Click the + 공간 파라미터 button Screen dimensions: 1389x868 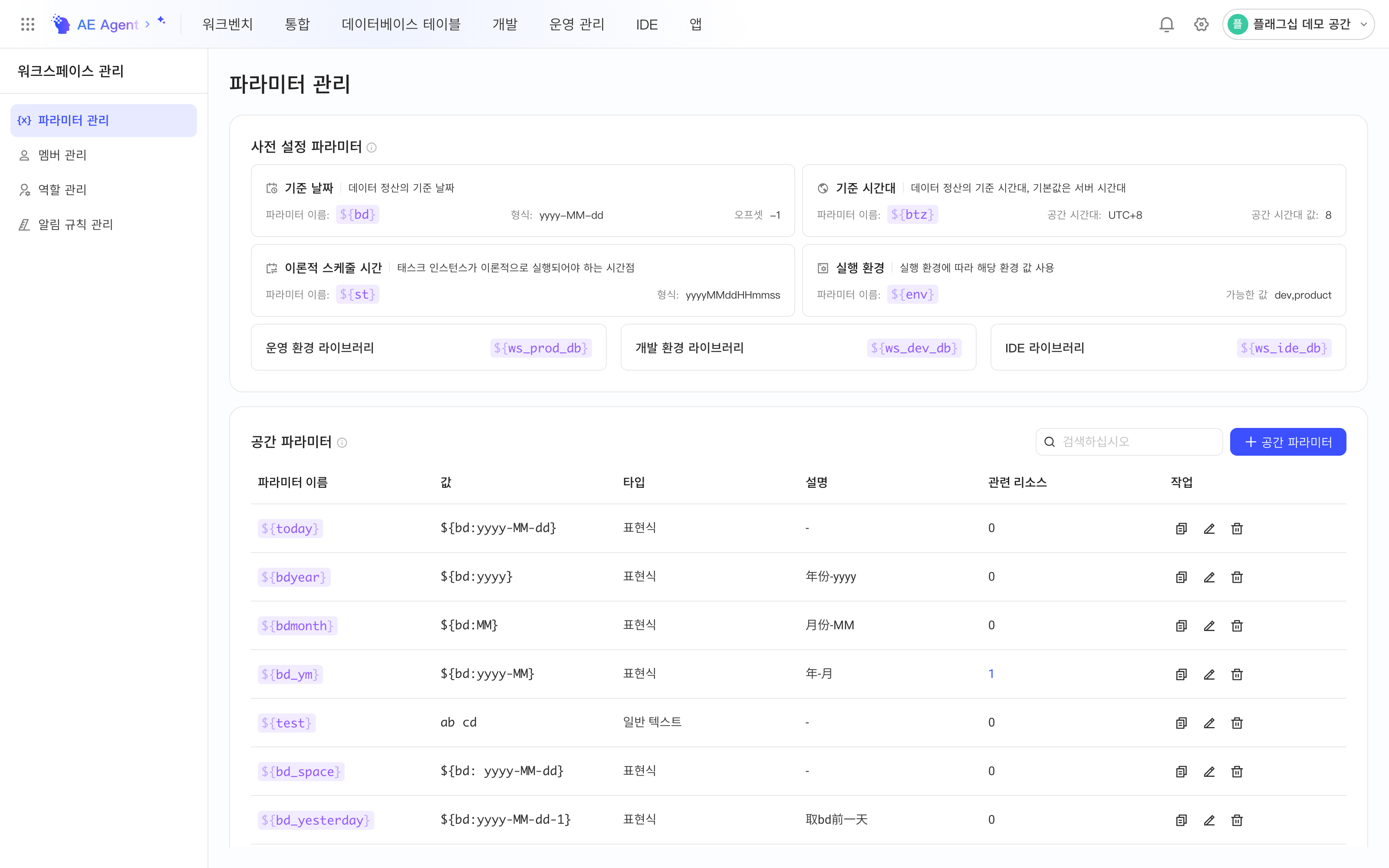click(x=1287, y=441)
